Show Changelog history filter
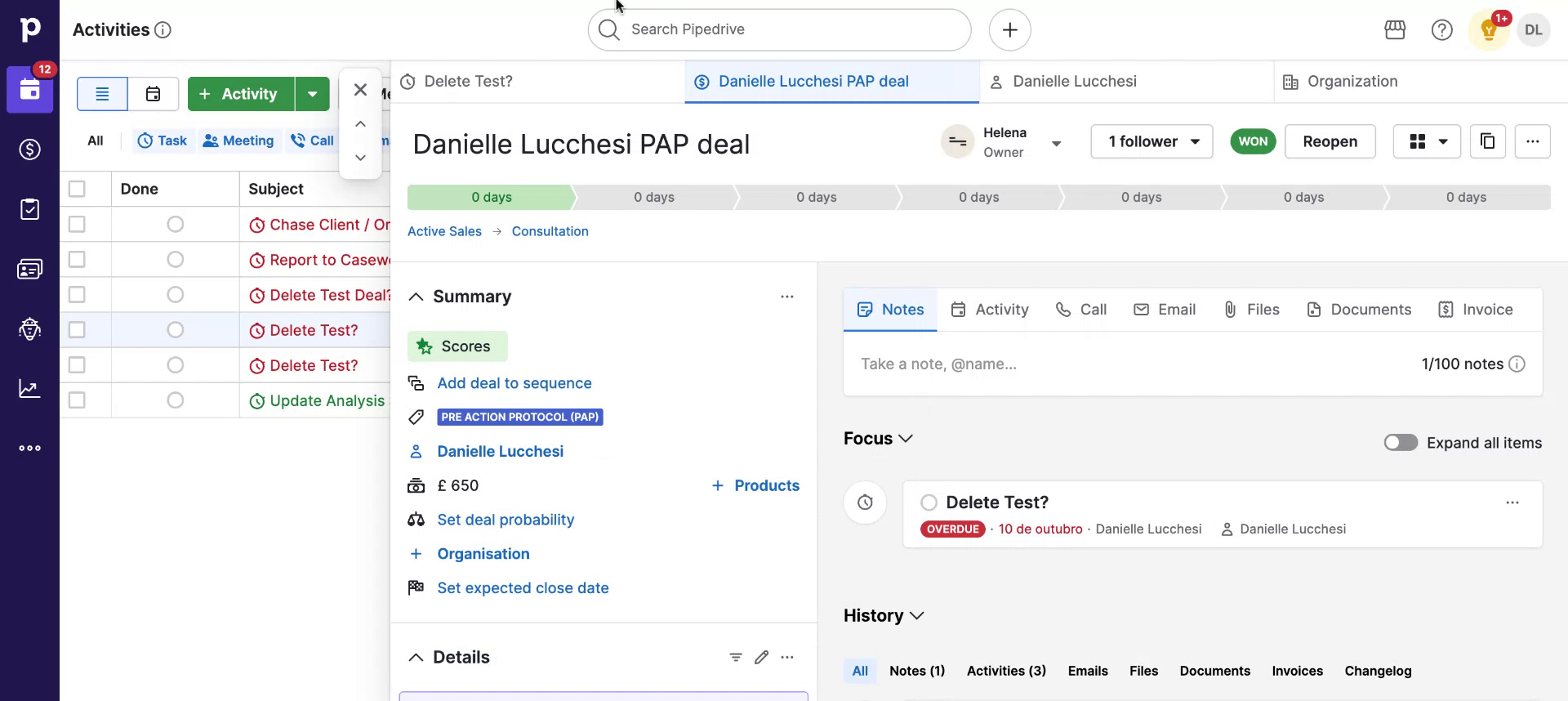This screenshot has height=701, width=1568. (1378, 671)
